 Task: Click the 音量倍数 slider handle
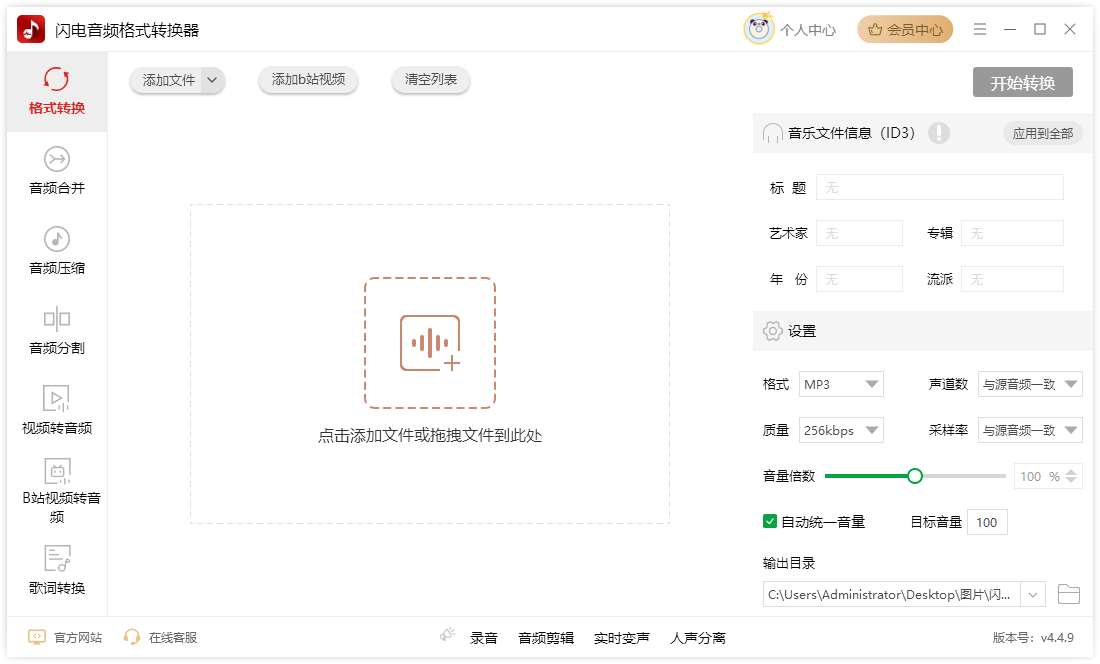click(x=914, y=476)
